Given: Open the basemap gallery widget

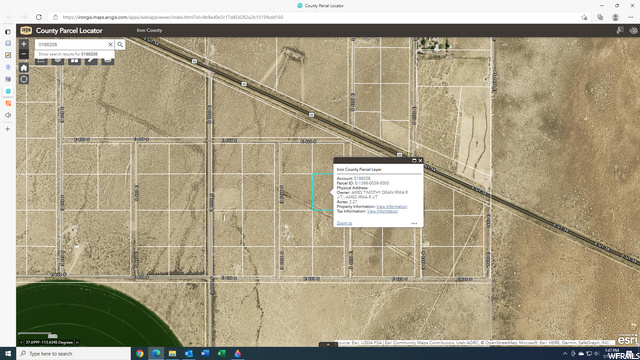Looking at the screenshot, I should coord(74,61).
